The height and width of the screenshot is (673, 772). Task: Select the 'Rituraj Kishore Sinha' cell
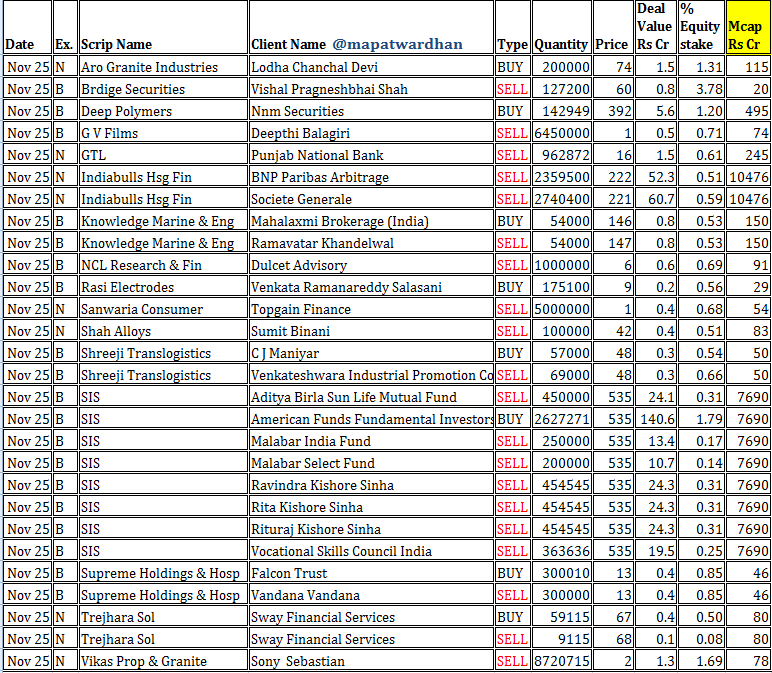pyautogui.click(x=371, y=528)
